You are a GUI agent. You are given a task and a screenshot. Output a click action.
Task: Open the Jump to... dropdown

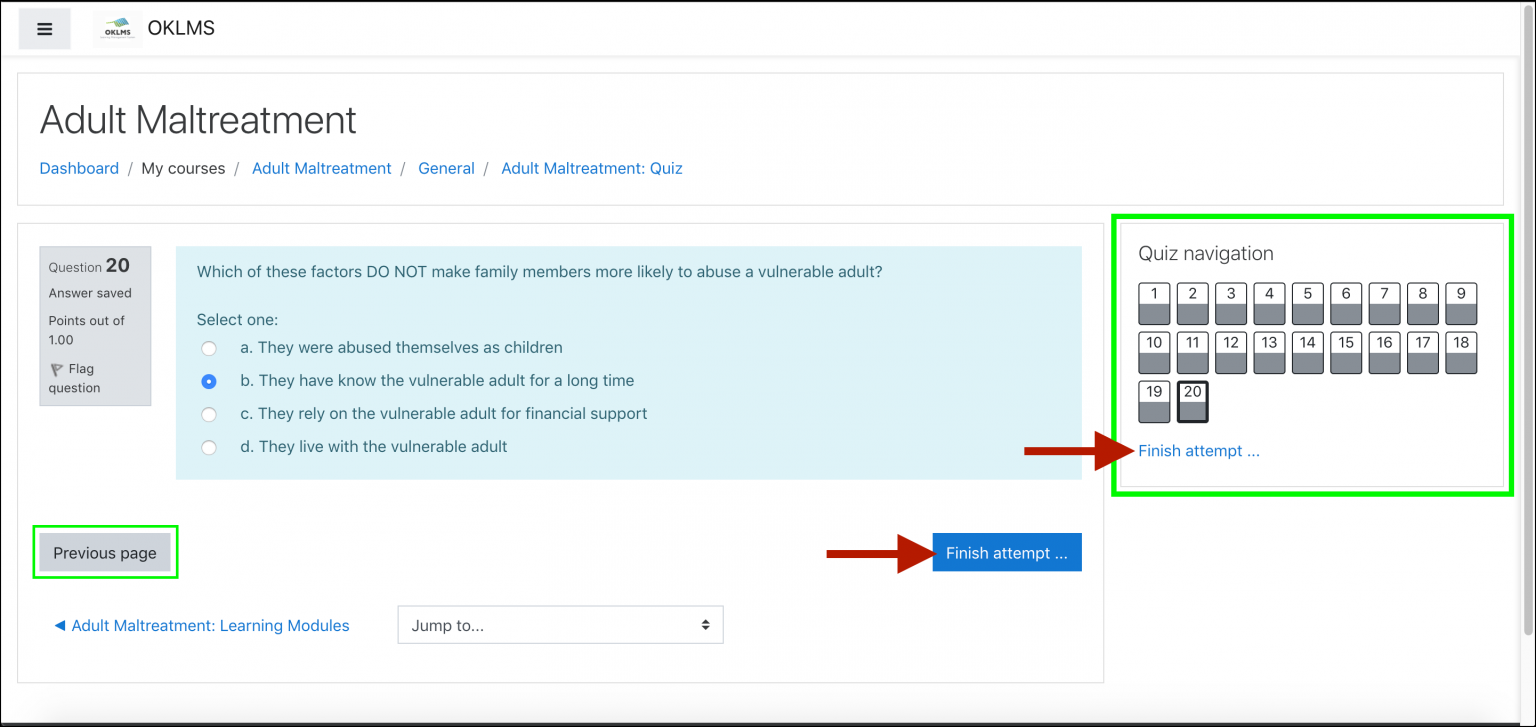[560, 625]
